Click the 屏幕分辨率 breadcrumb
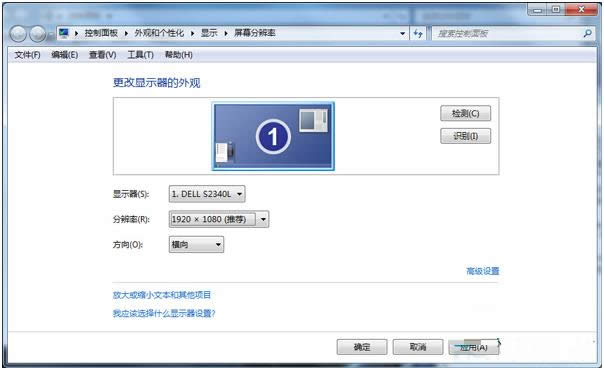 click(255, 33)
